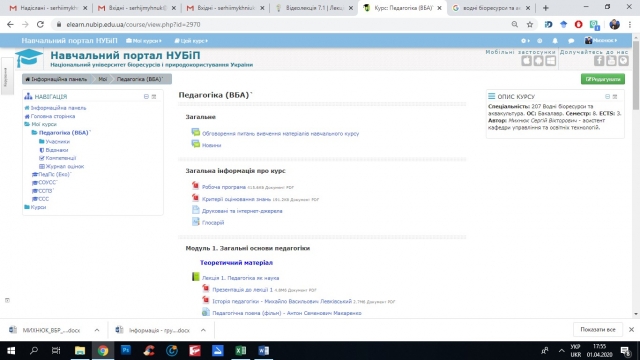
Task: Open Лекція 1. Педагогіка як наука
Action: pos(240,278)
